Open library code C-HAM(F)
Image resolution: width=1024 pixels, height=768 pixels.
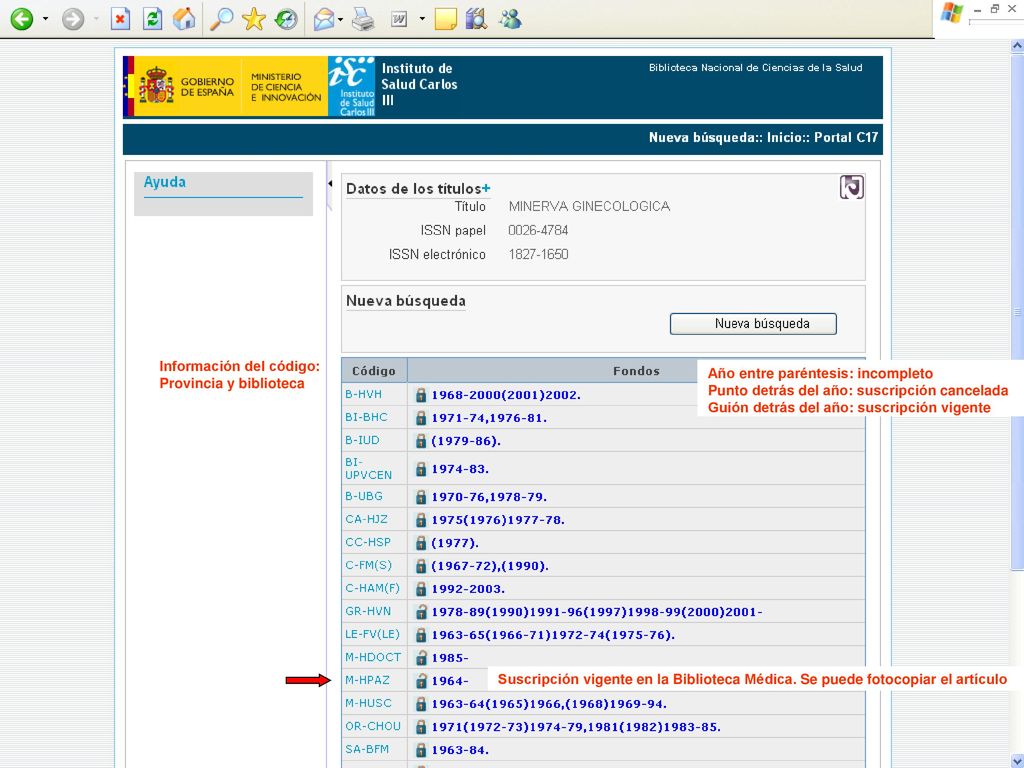pos(372,588)
